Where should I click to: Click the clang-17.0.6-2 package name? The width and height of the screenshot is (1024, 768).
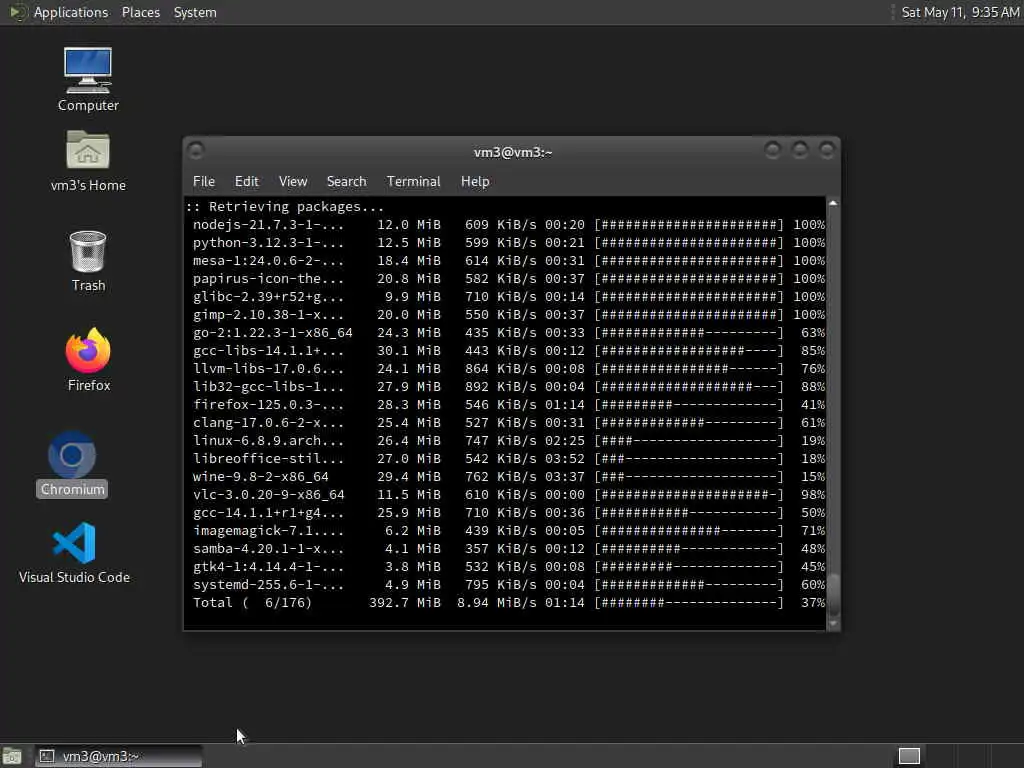click(268, 423)
